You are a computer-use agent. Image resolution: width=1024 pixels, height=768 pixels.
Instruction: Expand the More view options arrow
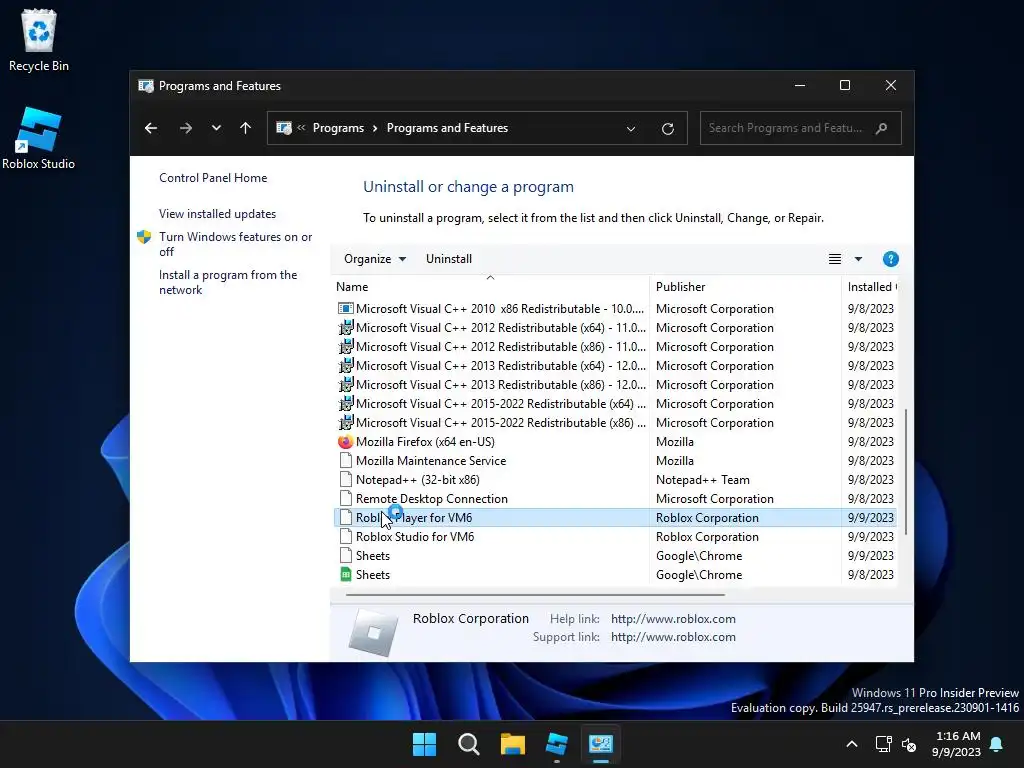tap(858, 259)
